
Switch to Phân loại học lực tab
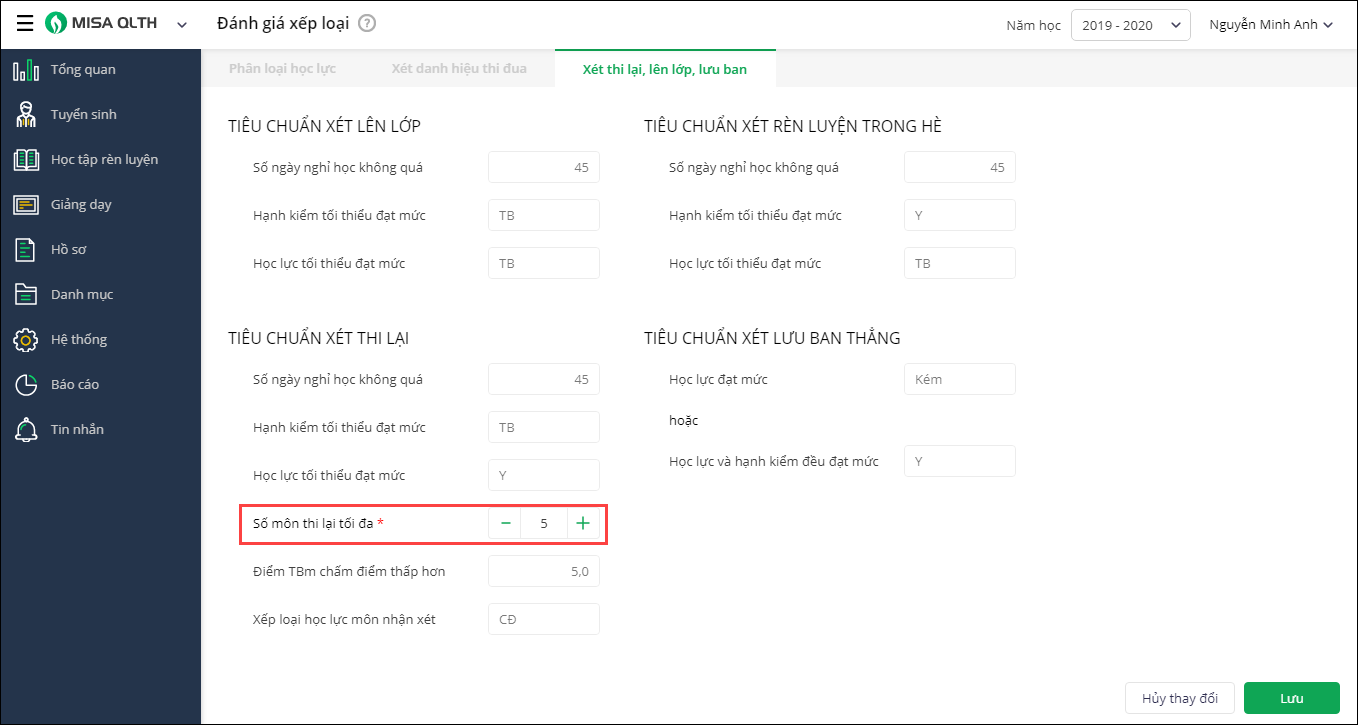282,69
